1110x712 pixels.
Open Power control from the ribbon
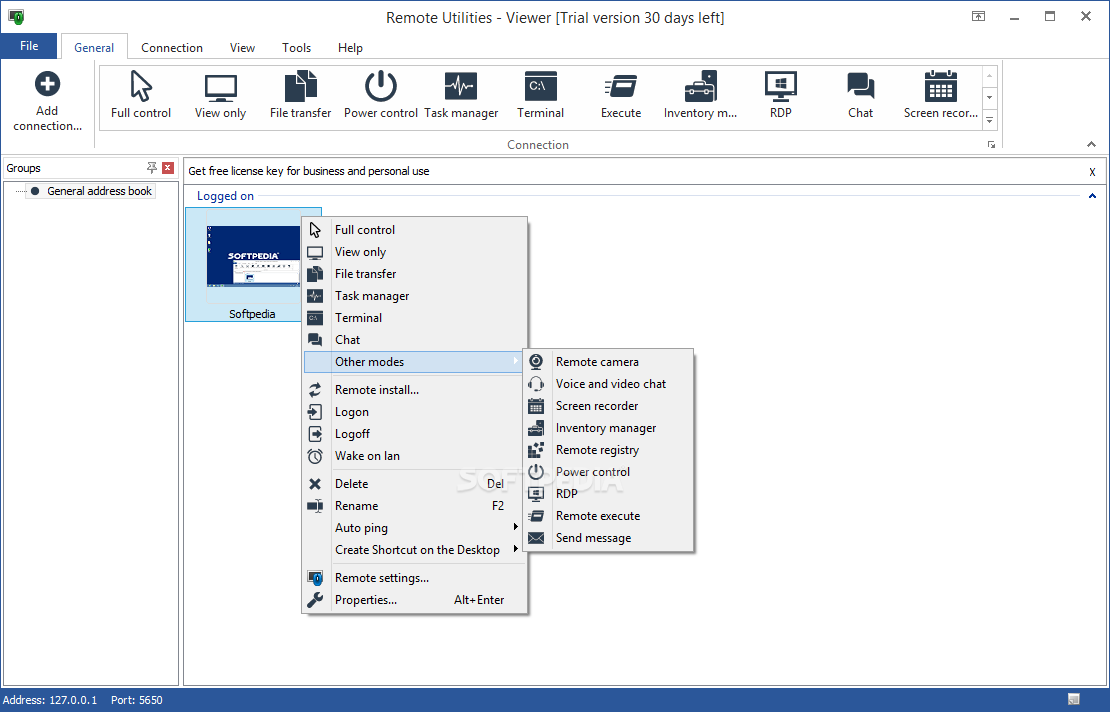tap(381, 95)
